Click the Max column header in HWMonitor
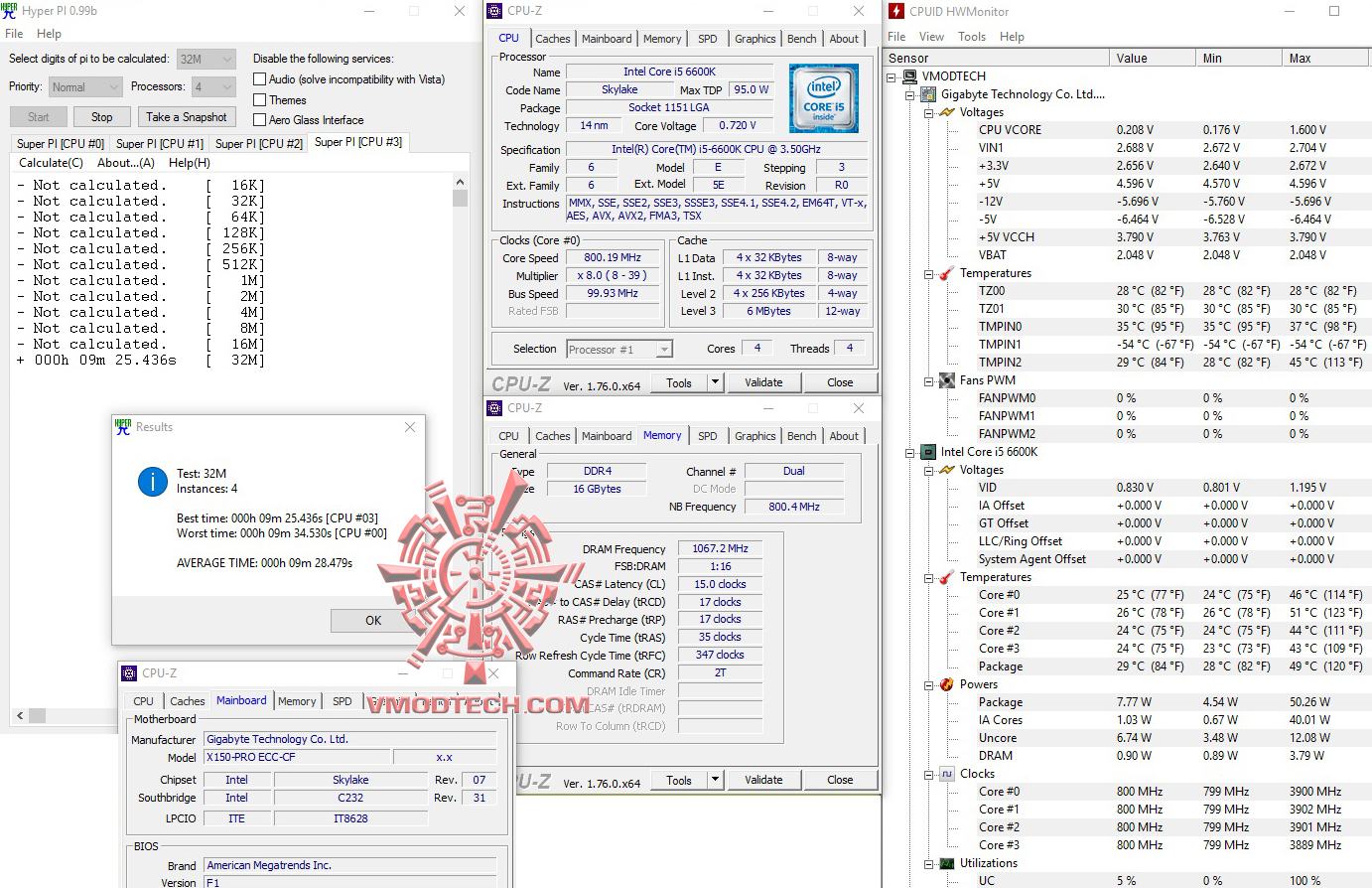The height and width of the screenshot is (888, 1372). 1327,59
